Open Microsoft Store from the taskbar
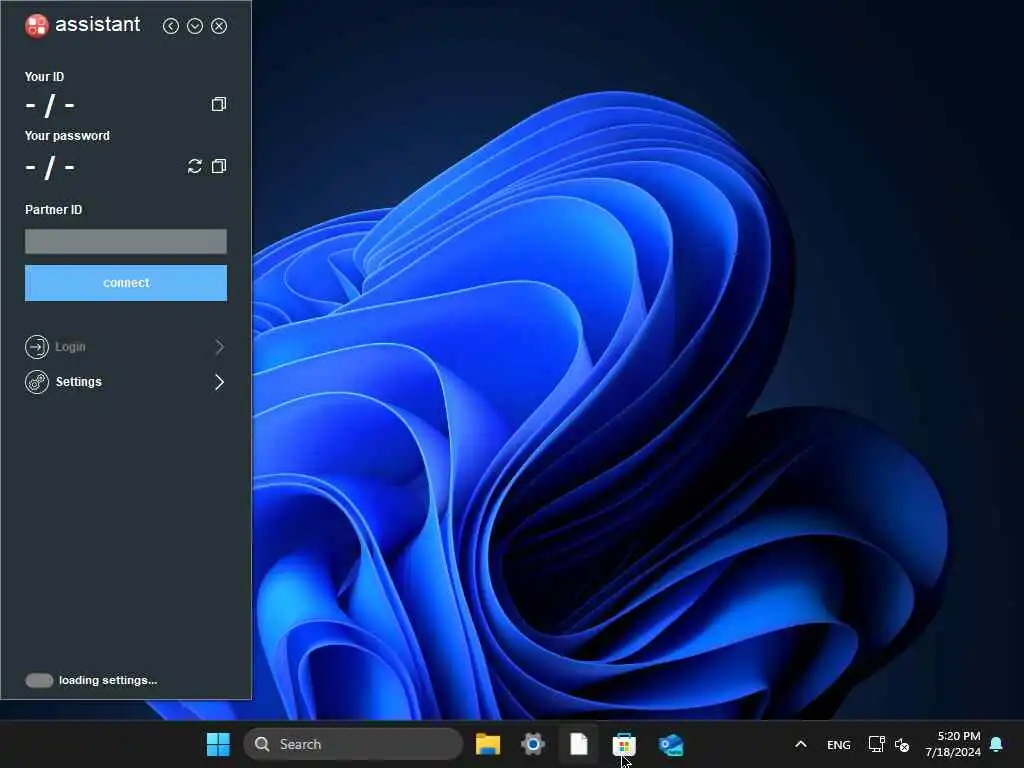The height and width of the screenshot is (768, 1024). click(x=624, y=744)
